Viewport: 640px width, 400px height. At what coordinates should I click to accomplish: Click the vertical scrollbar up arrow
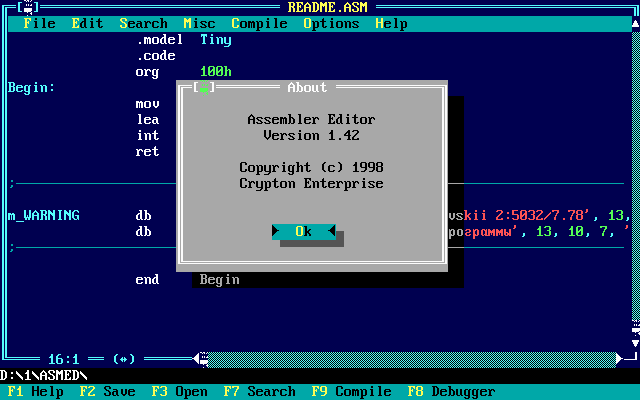[636, 24]
